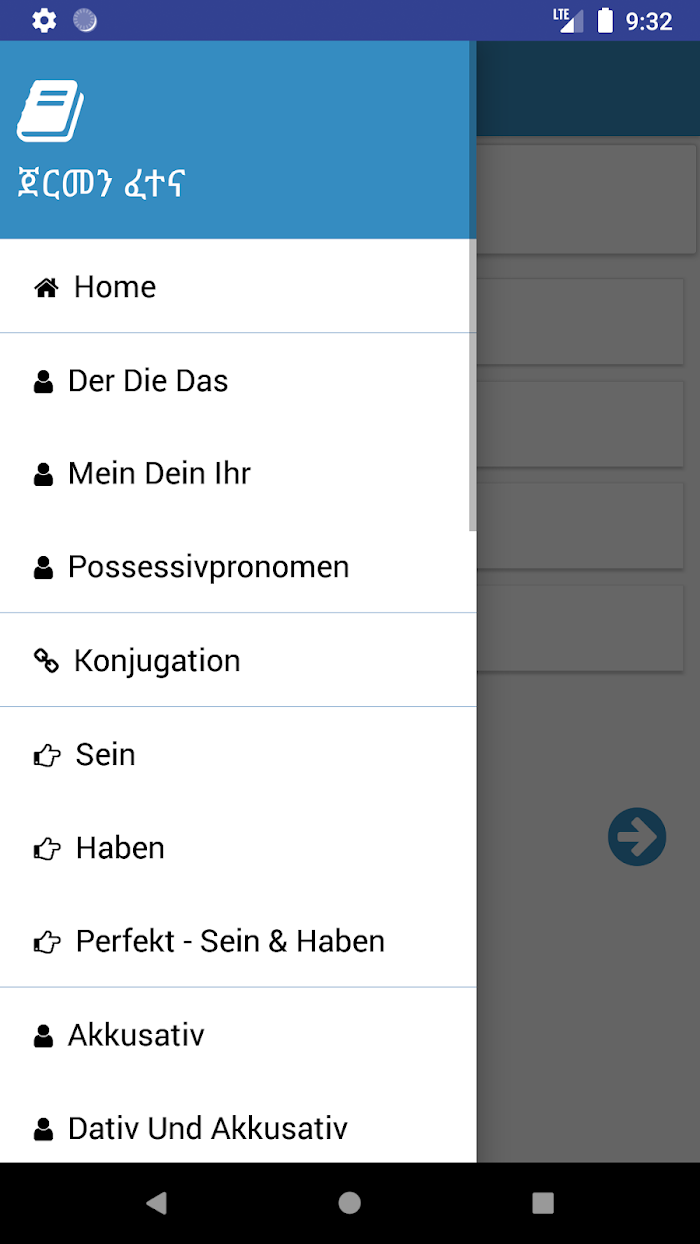Open the Home menu item

point(238,287)
